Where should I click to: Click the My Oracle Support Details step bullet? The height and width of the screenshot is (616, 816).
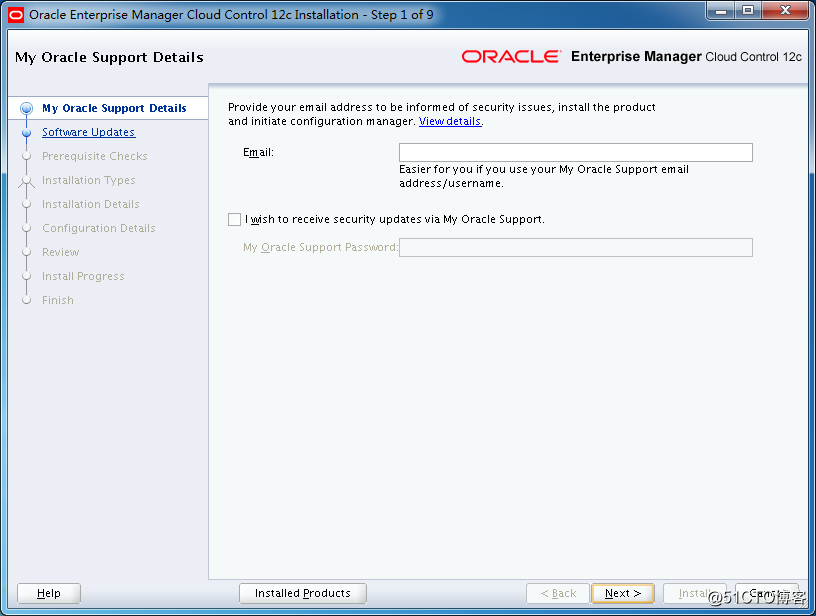coord(26,108)
